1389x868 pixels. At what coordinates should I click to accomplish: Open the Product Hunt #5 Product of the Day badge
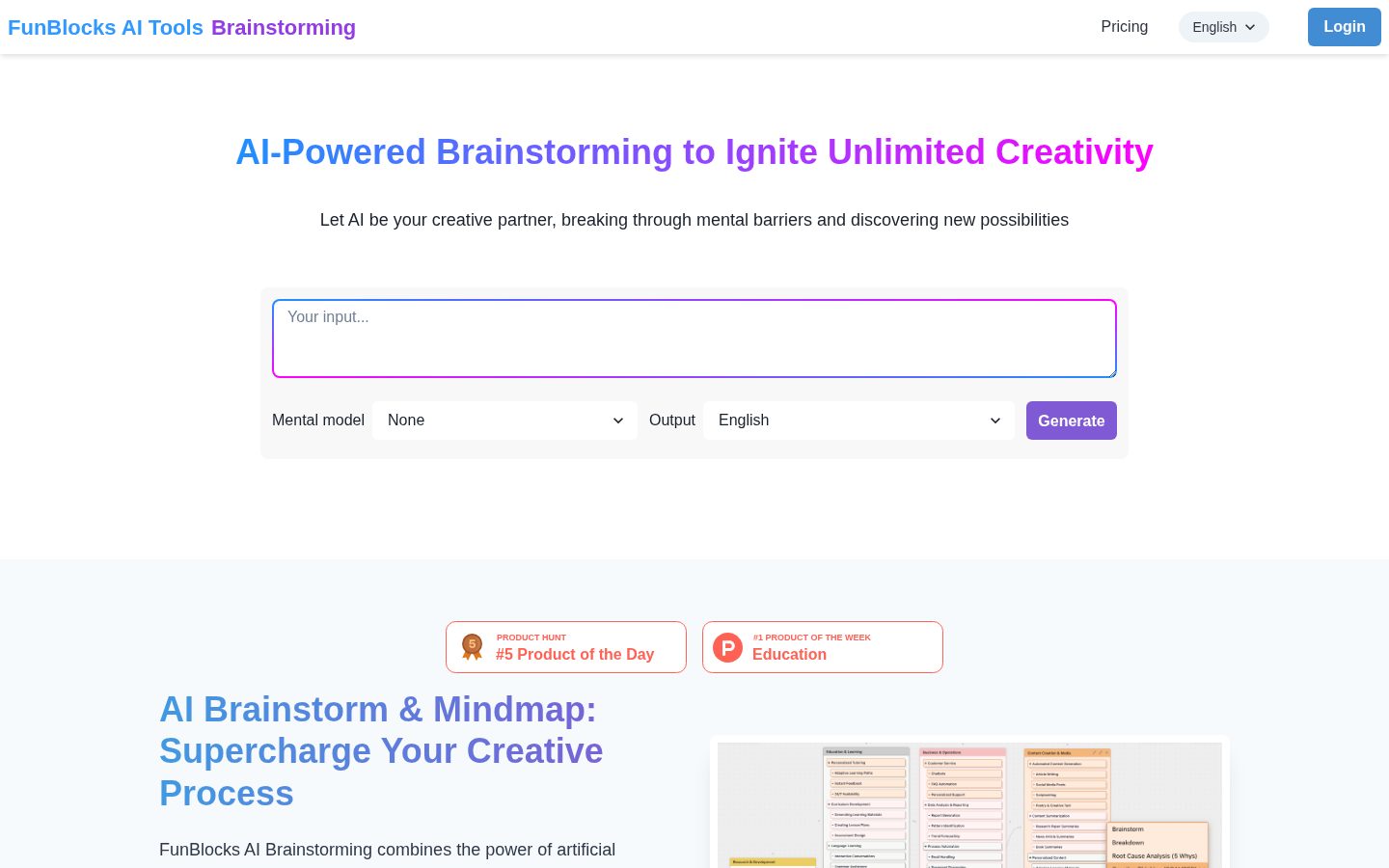point(566,647)
